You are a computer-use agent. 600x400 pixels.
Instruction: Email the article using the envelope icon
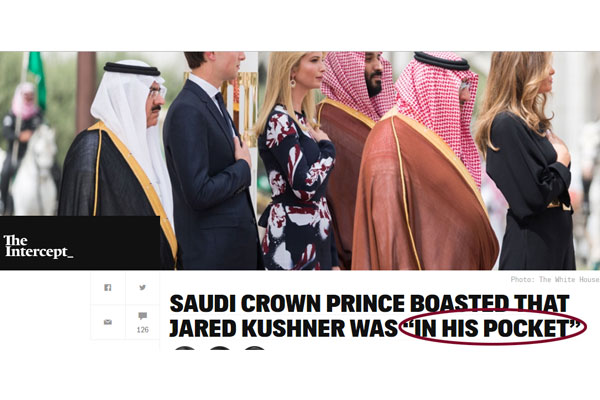108,322
